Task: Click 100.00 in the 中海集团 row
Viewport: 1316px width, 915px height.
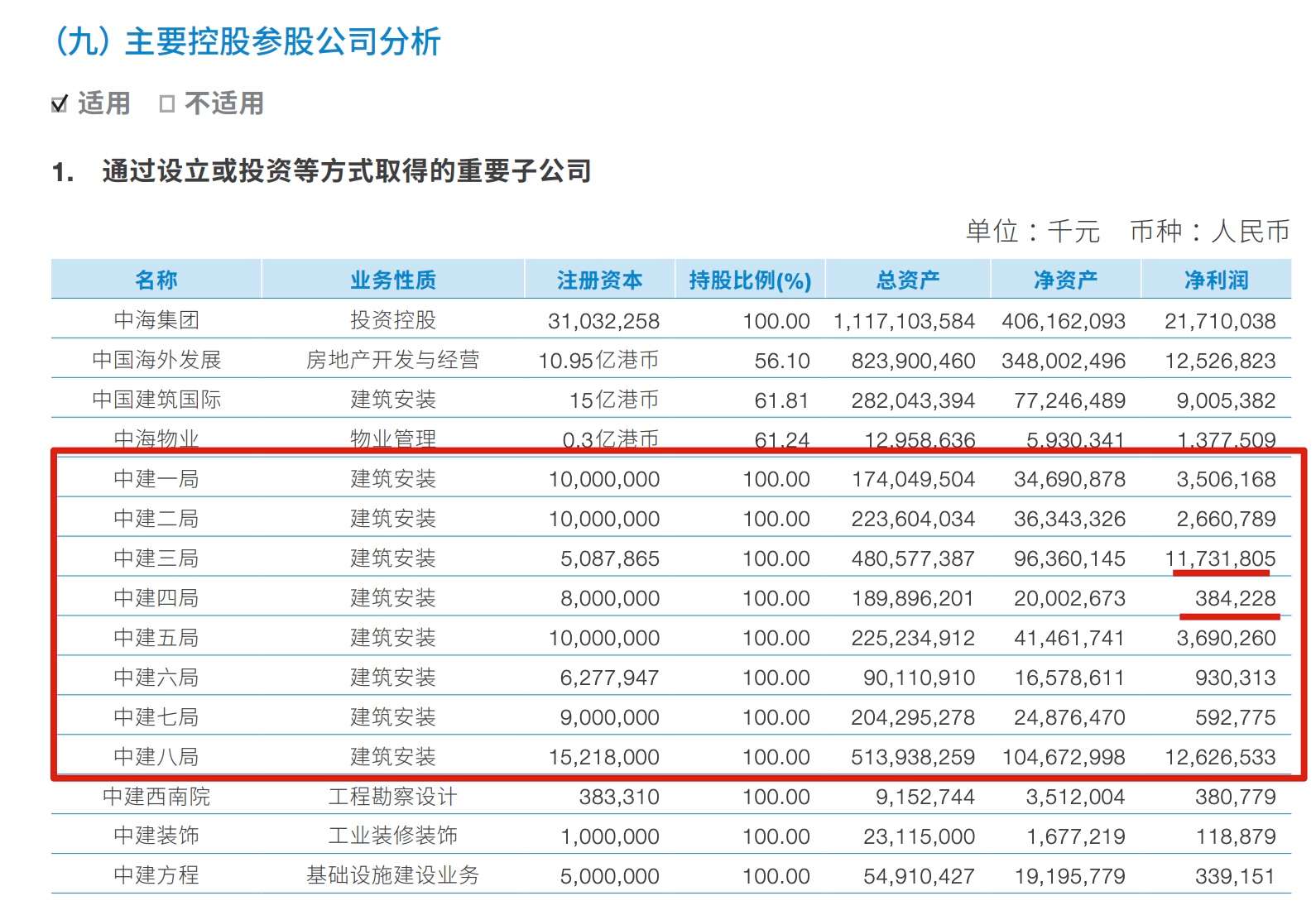Action: (776, 321)
